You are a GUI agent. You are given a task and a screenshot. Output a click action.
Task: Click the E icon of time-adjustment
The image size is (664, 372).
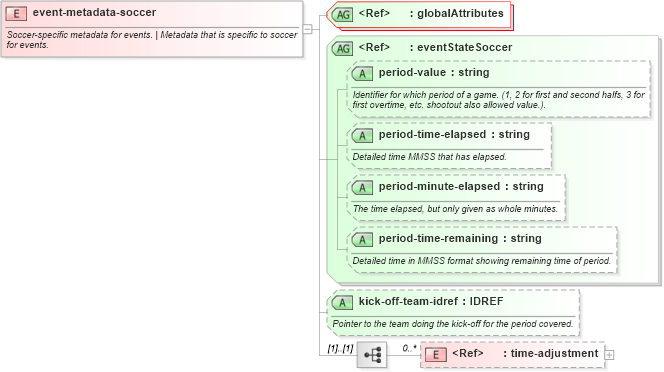click(436, 355)
